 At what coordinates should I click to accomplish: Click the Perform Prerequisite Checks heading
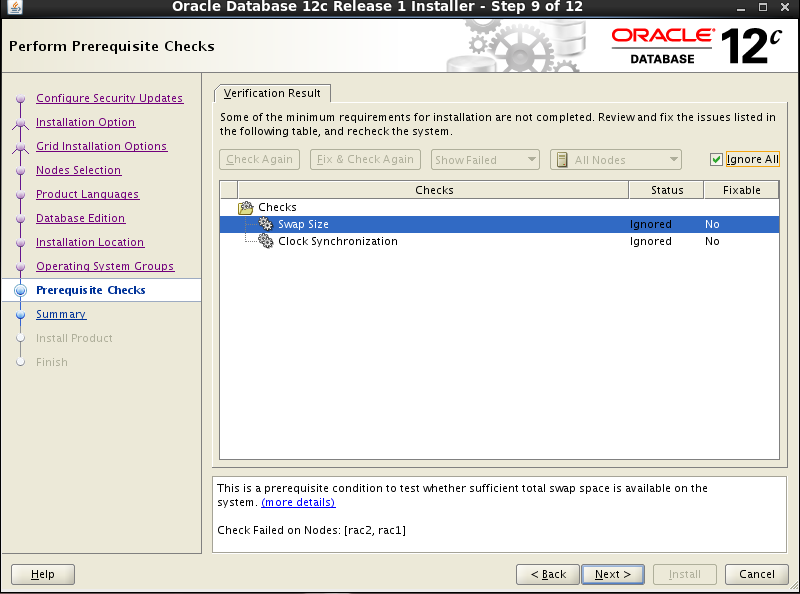(x=112, y=46)
